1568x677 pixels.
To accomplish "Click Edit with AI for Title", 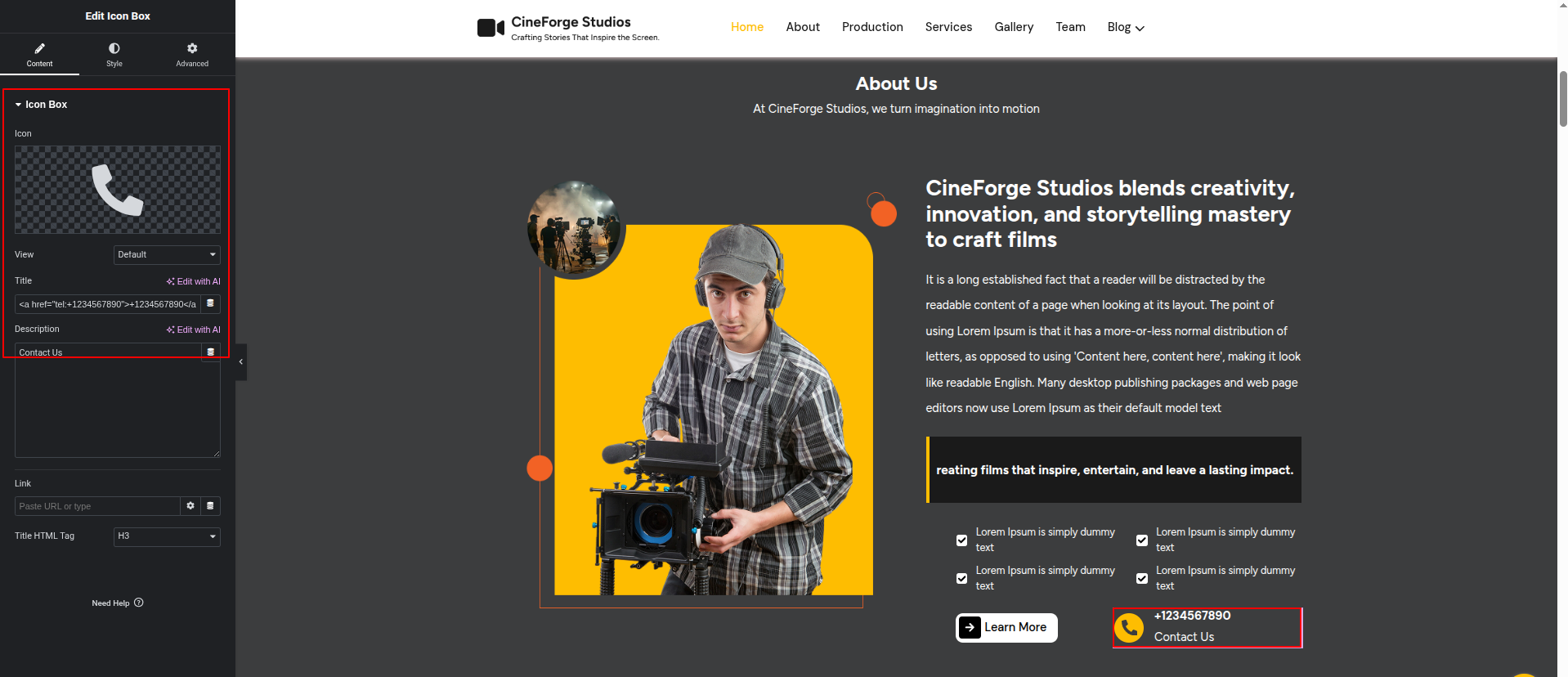I will (x=194, y=281).
